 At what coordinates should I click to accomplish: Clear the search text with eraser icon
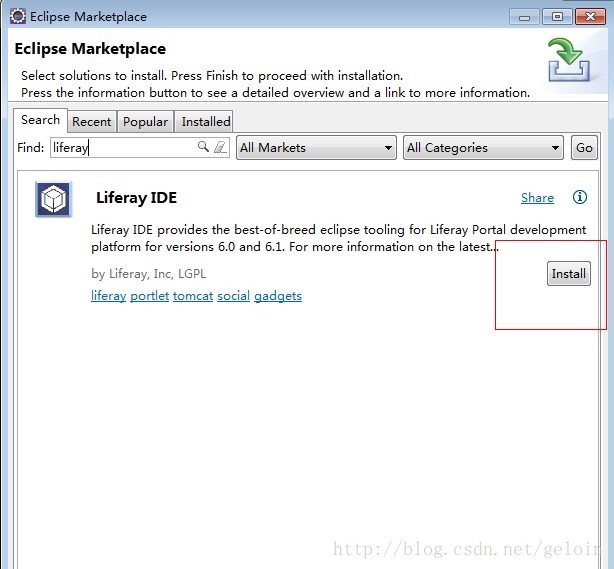[220, 147]
